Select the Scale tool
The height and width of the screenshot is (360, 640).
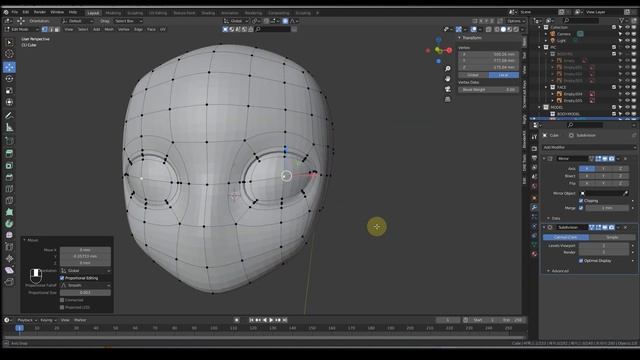click(x=9, y=91)
